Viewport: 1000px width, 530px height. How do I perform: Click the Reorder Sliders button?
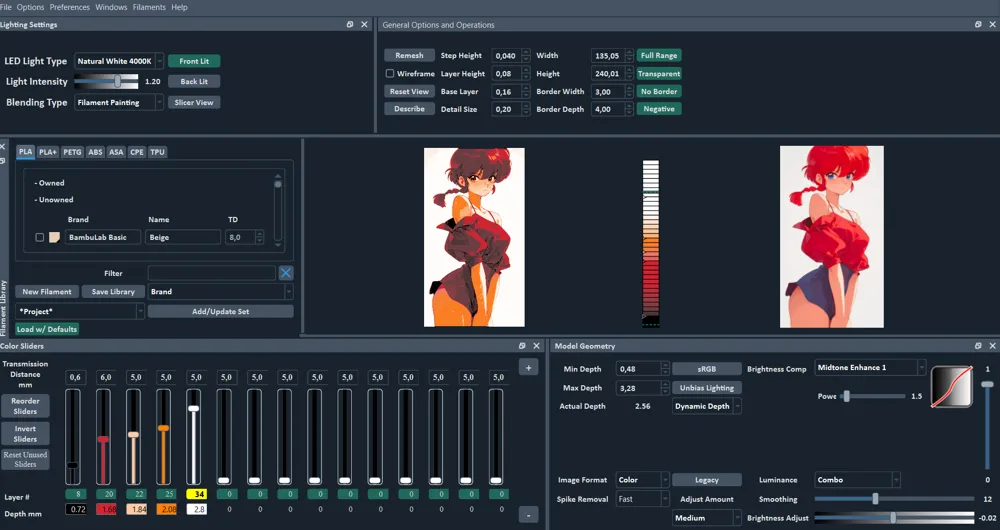[x=25, y=406]
